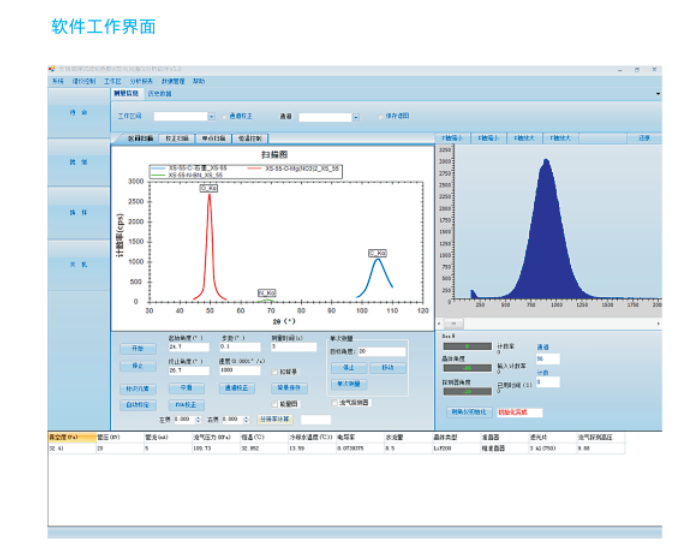Click the 通道 value field showing 56

pyautogui.click(x=547, y=359)
